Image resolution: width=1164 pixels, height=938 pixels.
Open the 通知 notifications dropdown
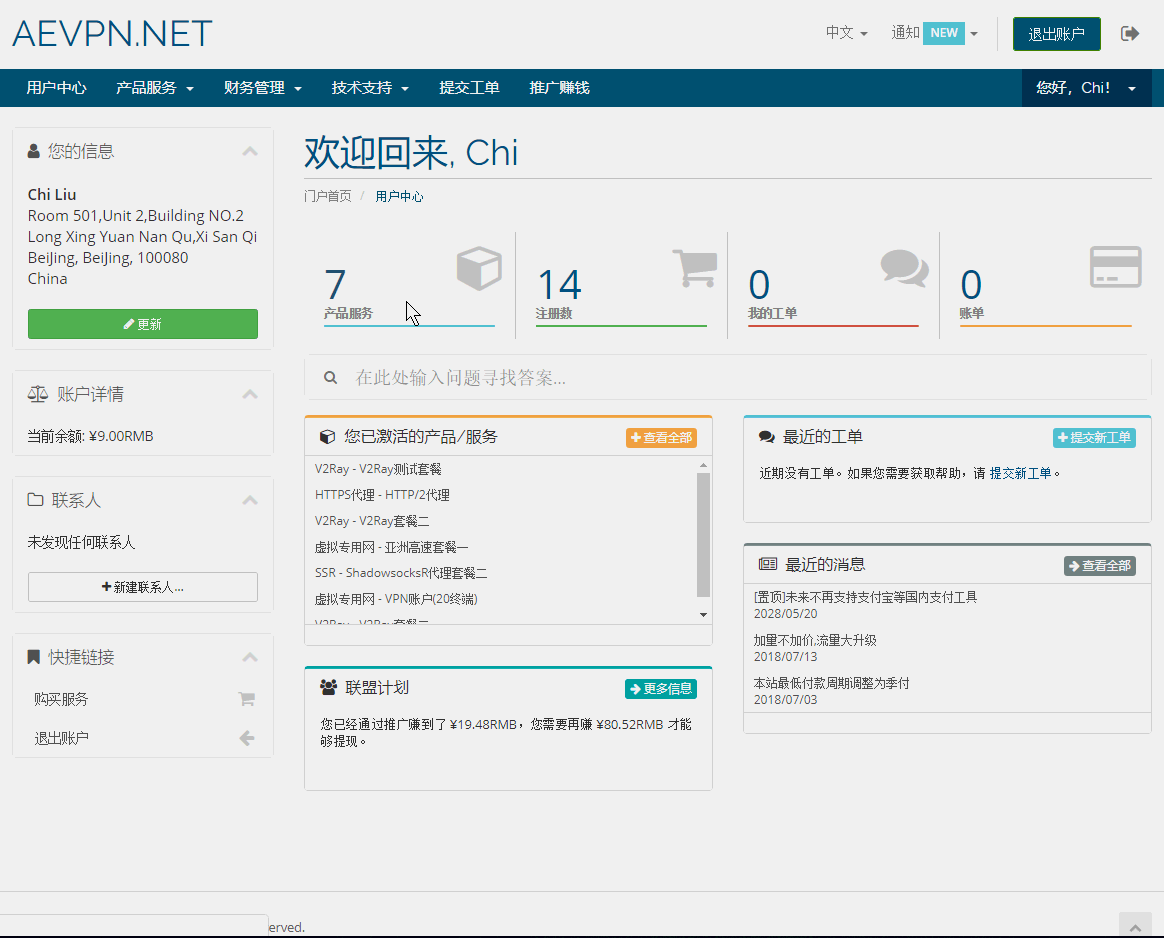pyautogui.click(x=935, y=33)
